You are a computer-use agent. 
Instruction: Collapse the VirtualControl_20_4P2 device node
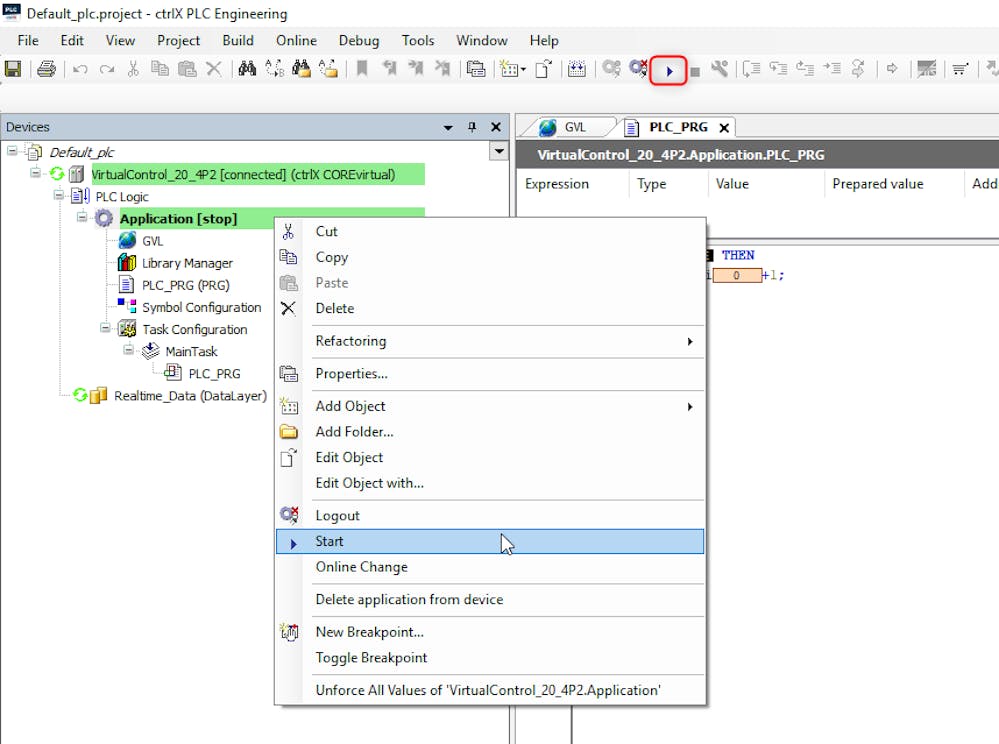(x=36, y=173)
